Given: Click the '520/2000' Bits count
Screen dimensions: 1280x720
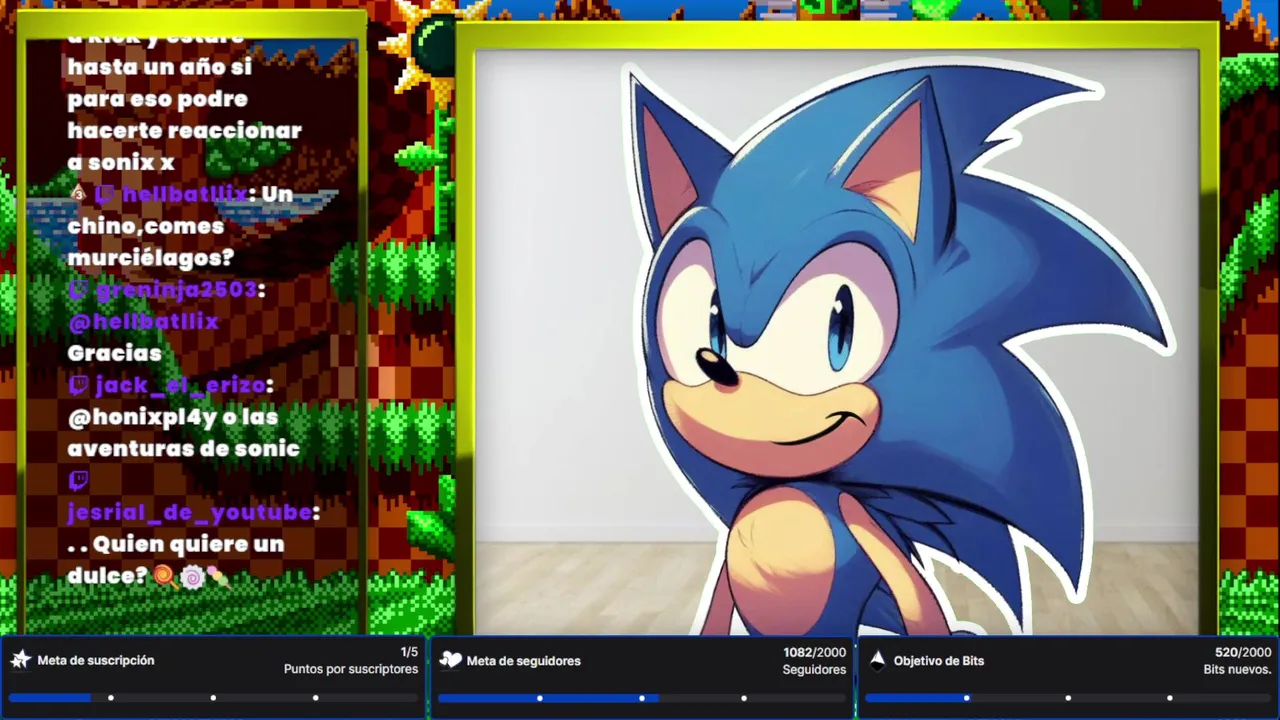Looking at the screenshot, I should [1243, 652].
